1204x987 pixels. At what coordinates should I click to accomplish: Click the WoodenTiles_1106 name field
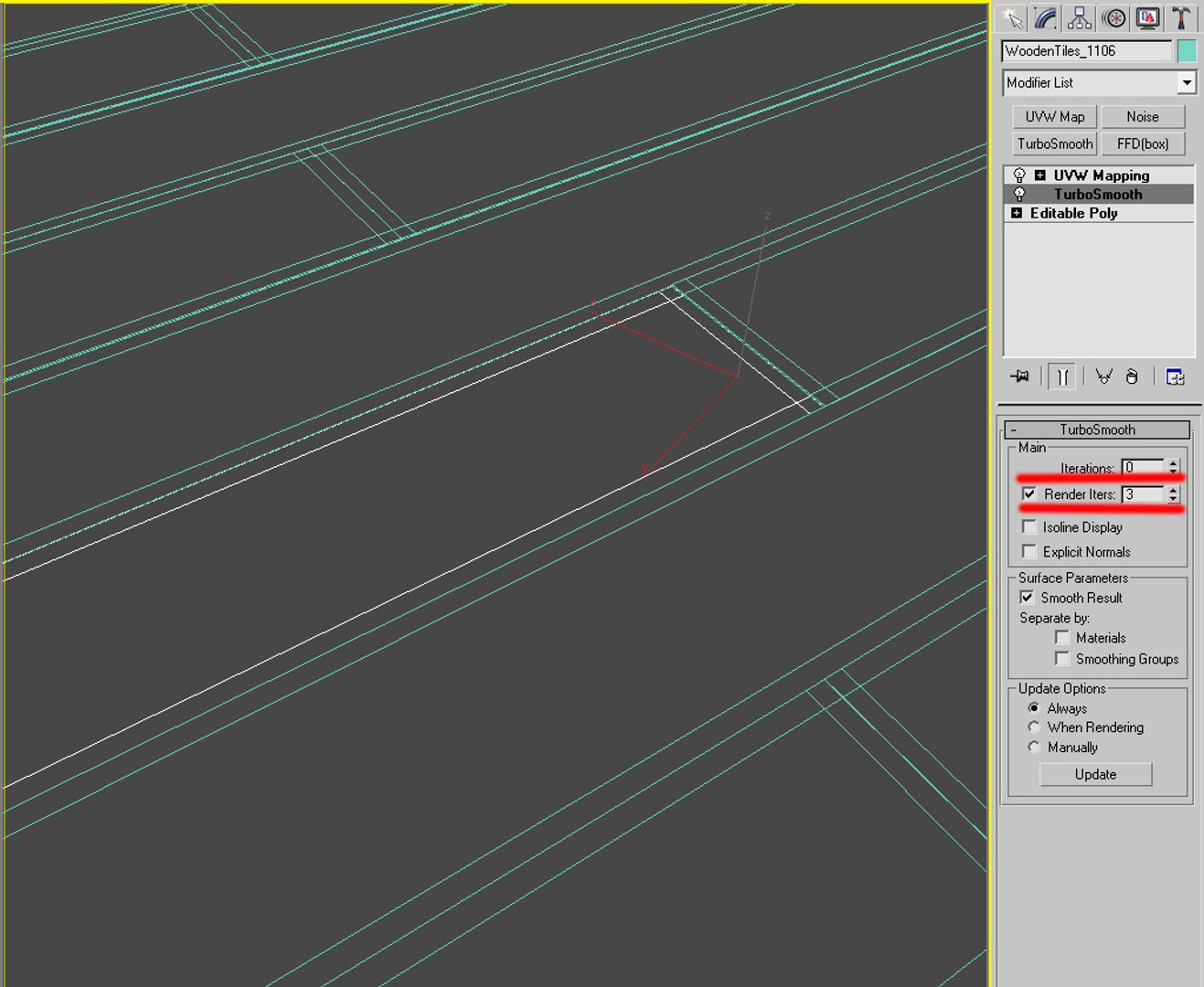click(x=1087, y=51)
